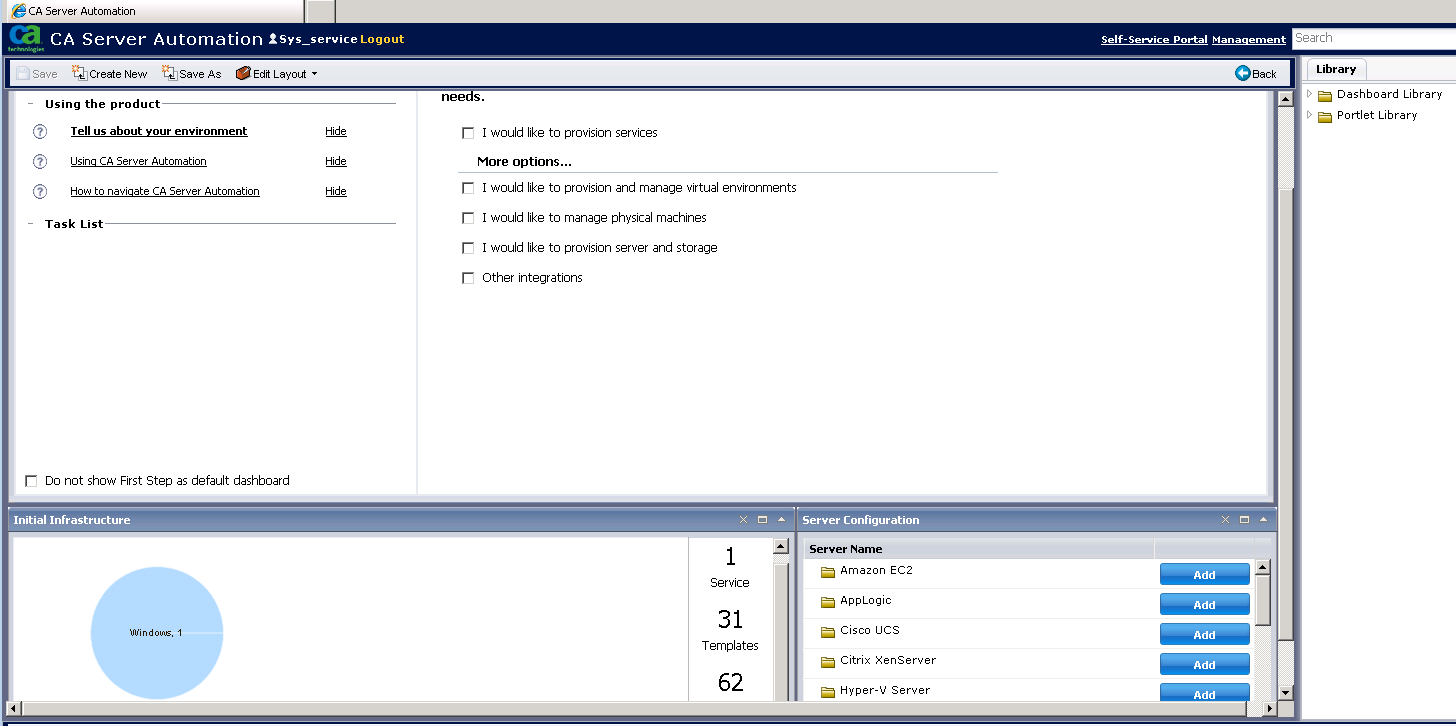The width and height of the screenshot is (1456, 726).
Task: Open the Self-Service Portal link
Action: click(1154, 40)
